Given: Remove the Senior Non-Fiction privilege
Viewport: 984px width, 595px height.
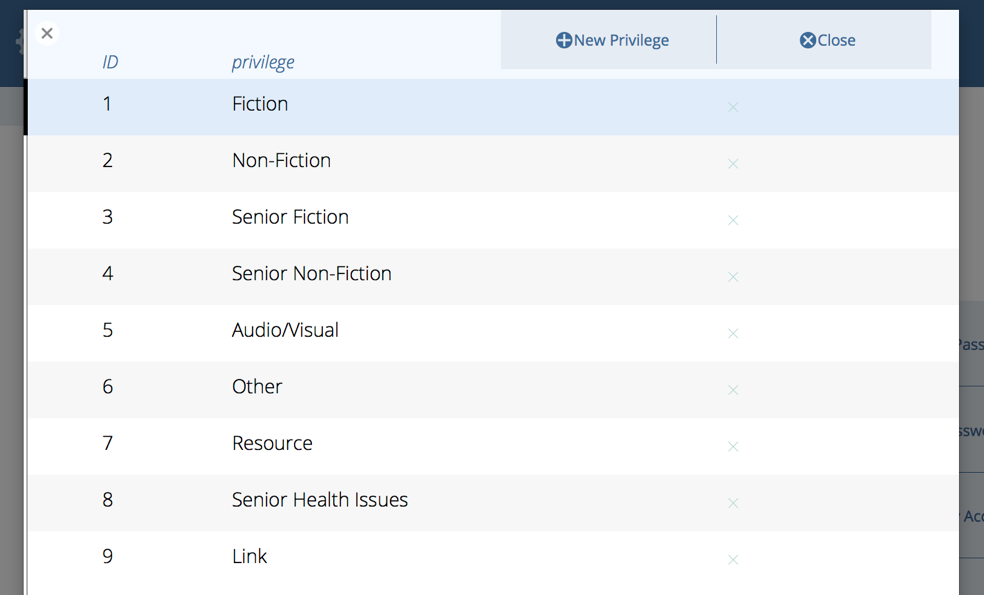Looking at the screenshot, I should coord(733,277).
